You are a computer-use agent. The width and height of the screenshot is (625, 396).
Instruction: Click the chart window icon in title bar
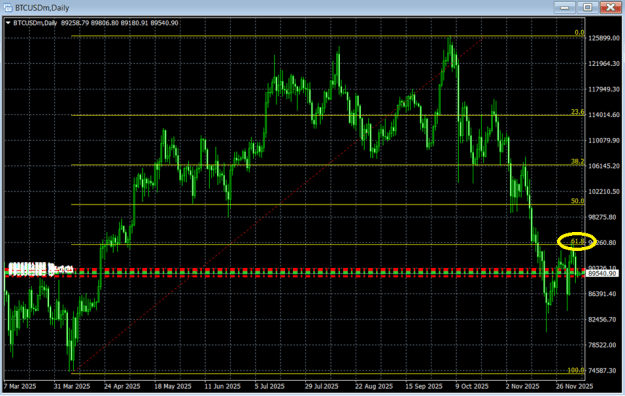pyautogui.click(x=8, y=8)
